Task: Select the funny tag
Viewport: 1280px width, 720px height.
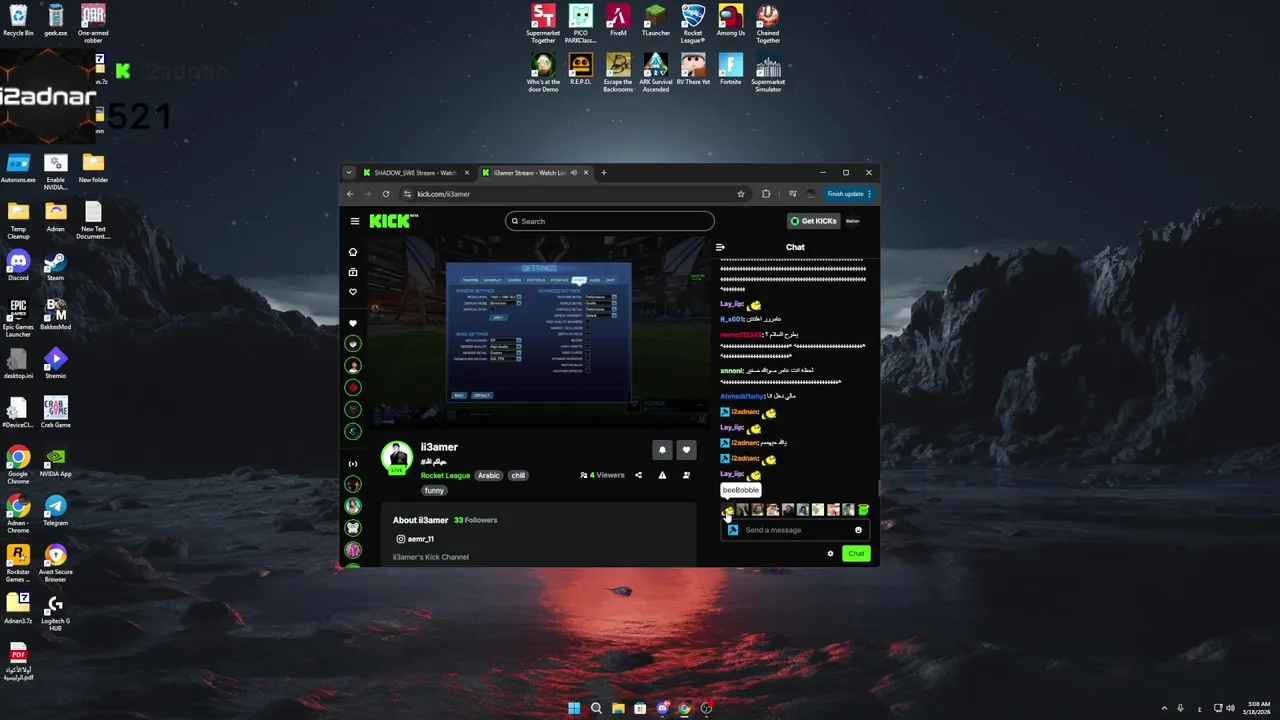Action: point(433,491)
